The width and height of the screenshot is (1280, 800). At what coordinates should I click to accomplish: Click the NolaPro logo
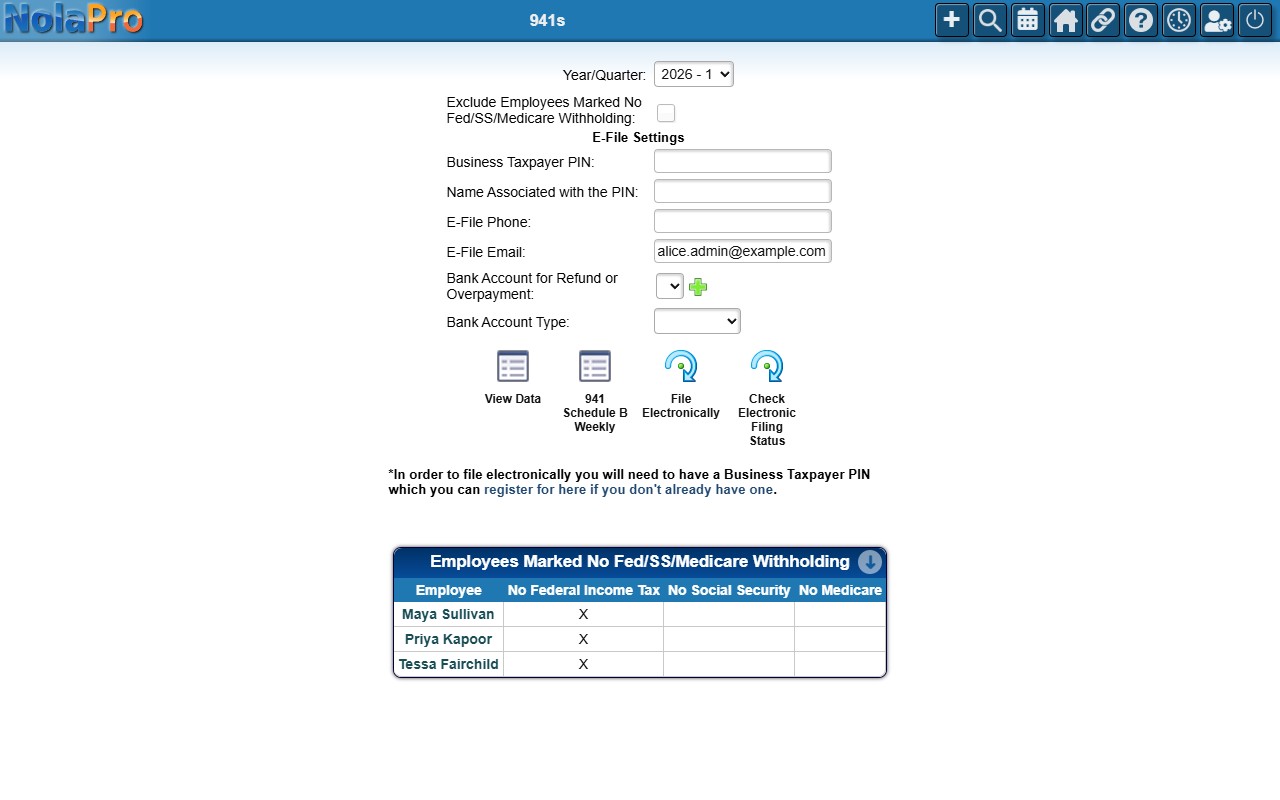point(74,19)
